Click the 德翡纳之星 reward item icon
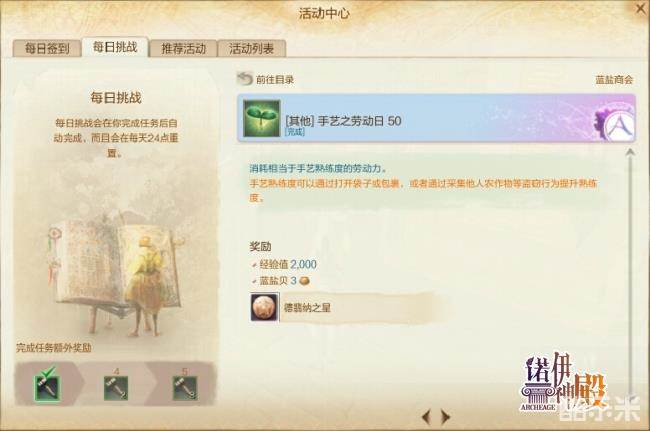Viewport: 650px width, 431px height. point(264,307)
